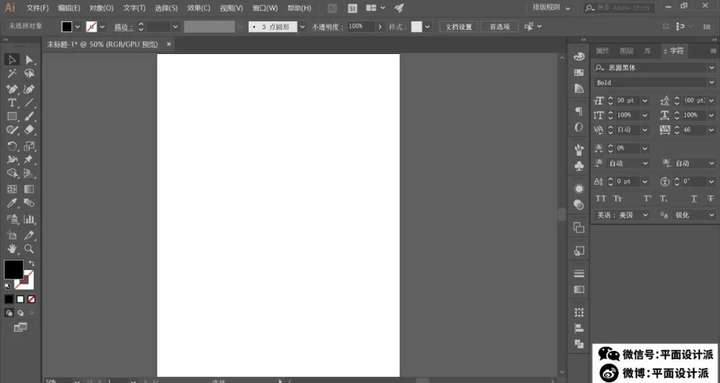The height and width of the screenshot is (383, 720).
Task: Expand the font family dropdown arrow
Action: (711, 68)
